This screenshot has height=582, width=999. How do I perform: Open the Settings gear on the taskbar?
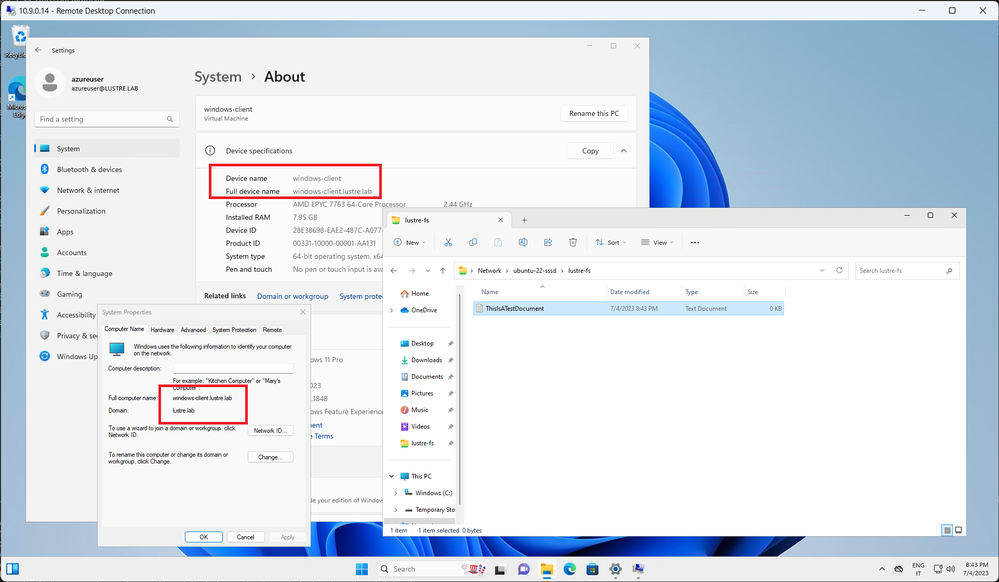[615, 569]
